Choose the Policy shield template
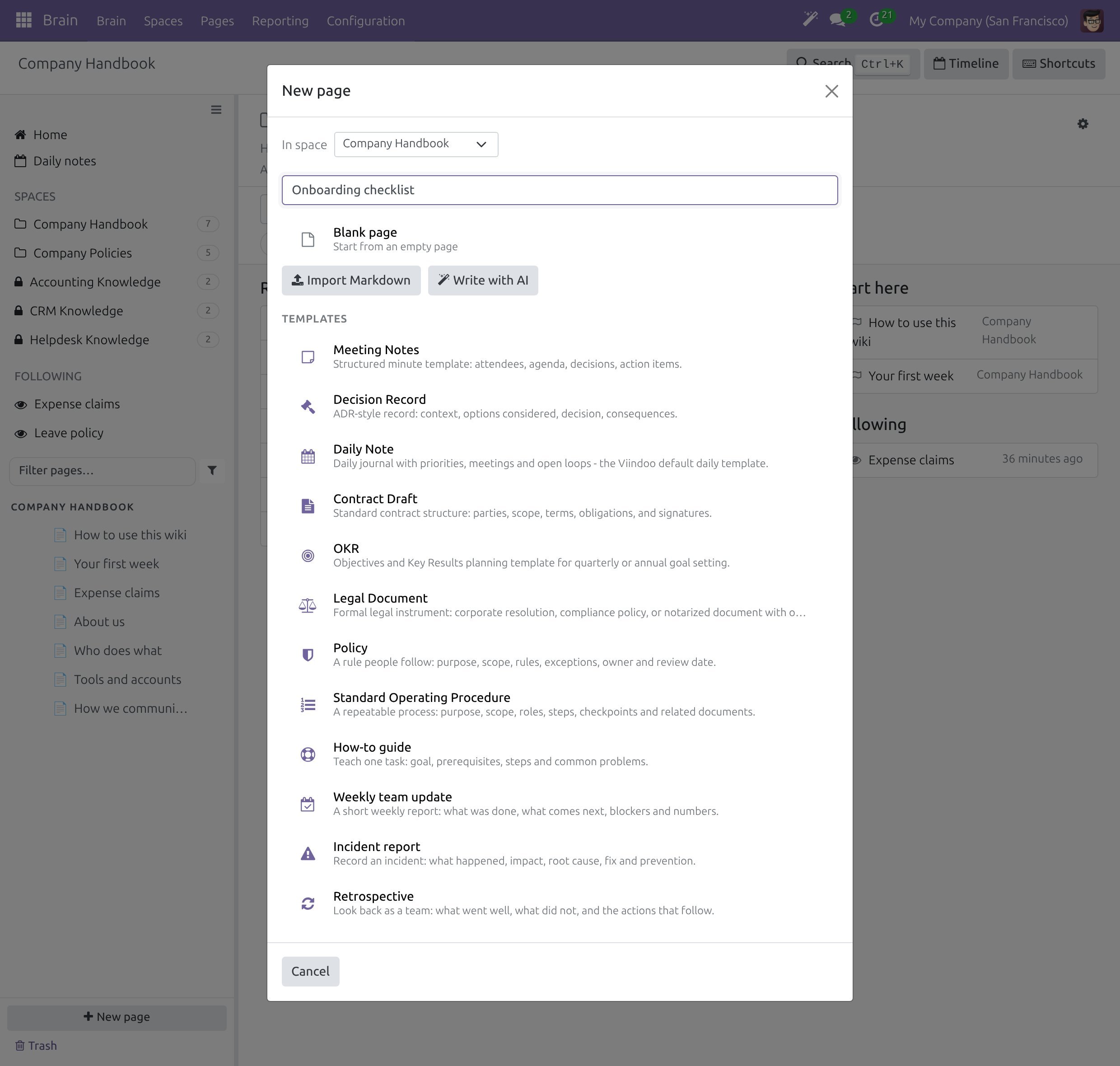The image size is (1120, 1066). (x=560, y=655)
